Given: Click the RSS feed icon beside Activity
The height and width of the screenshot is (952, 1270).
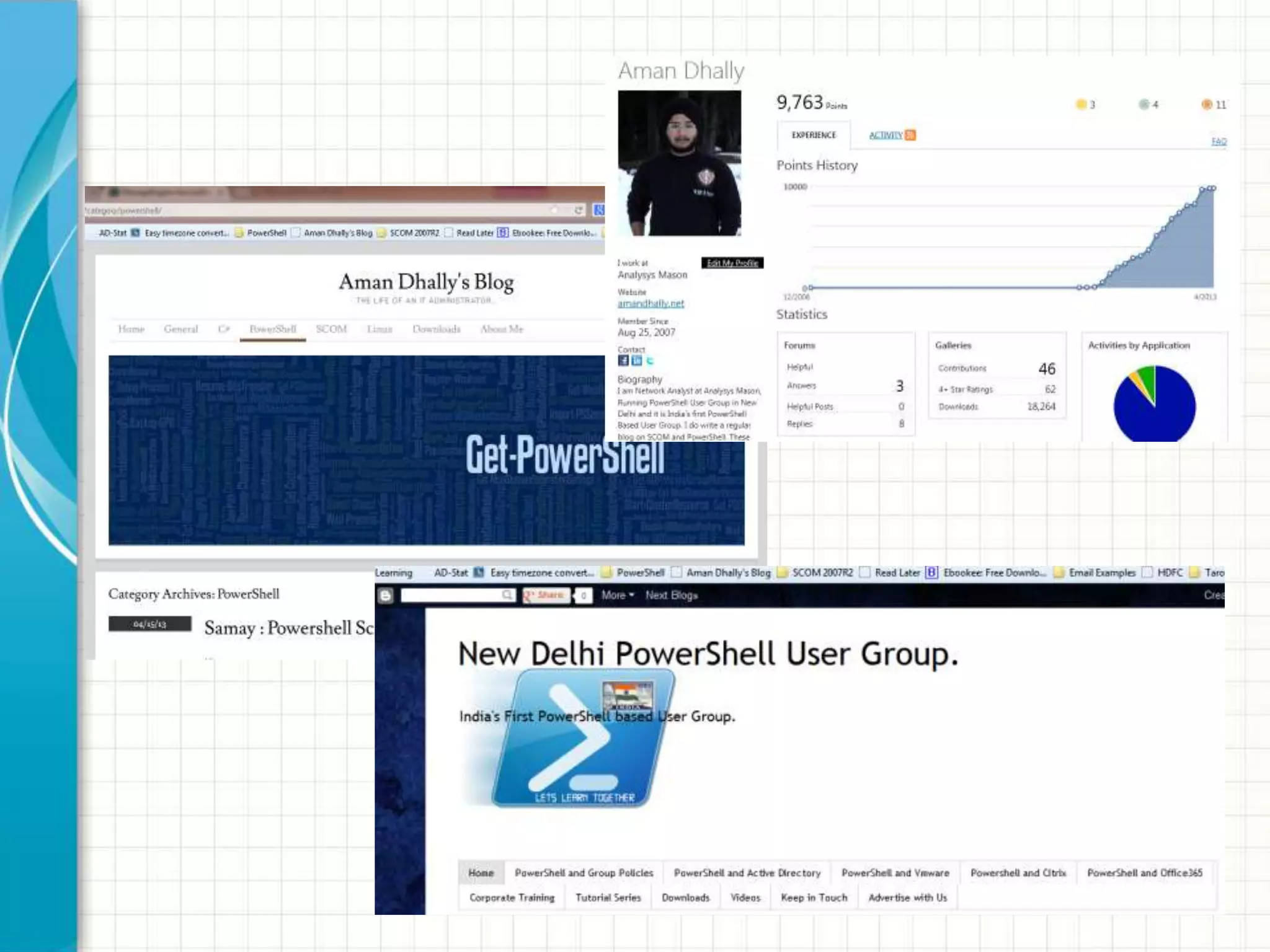Looking at the screenshot, I should coord(910,135).
